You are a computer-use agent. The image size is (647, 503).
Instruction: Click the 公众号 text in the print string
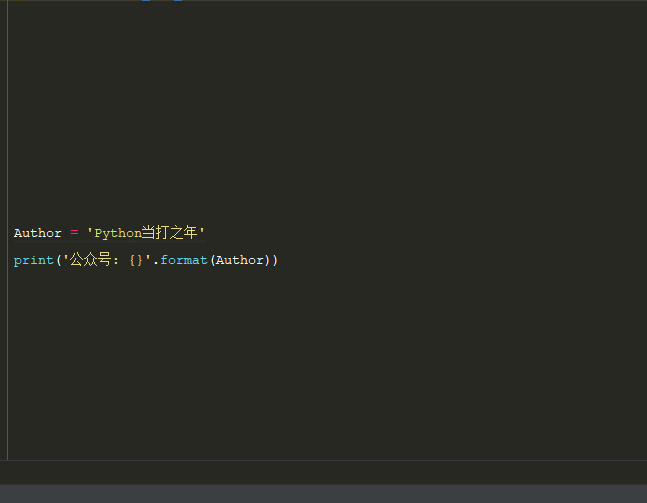pos(90,260)
